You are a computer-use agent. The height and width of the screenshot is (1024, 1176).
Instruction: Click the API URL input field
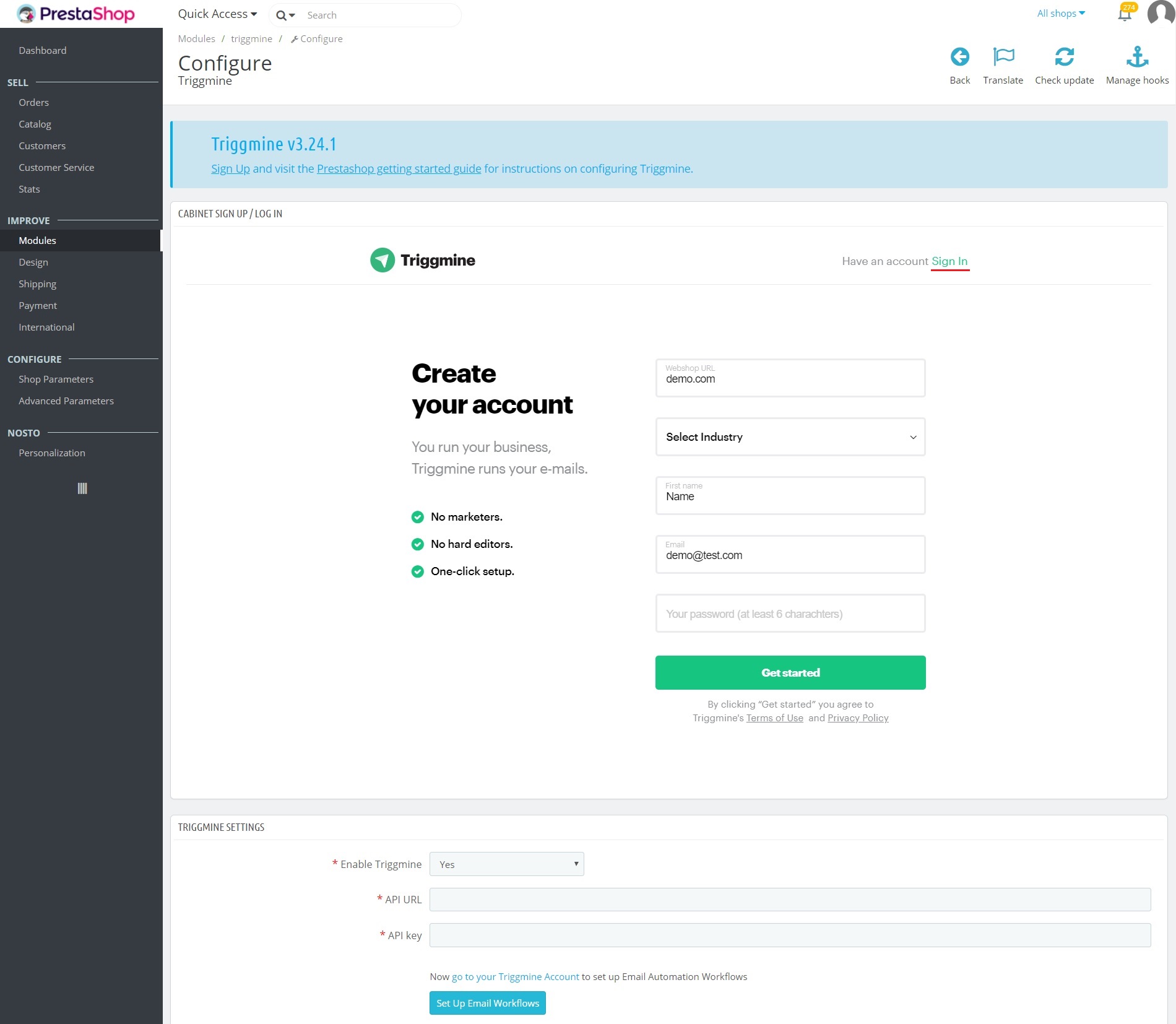tap(790, 900)
